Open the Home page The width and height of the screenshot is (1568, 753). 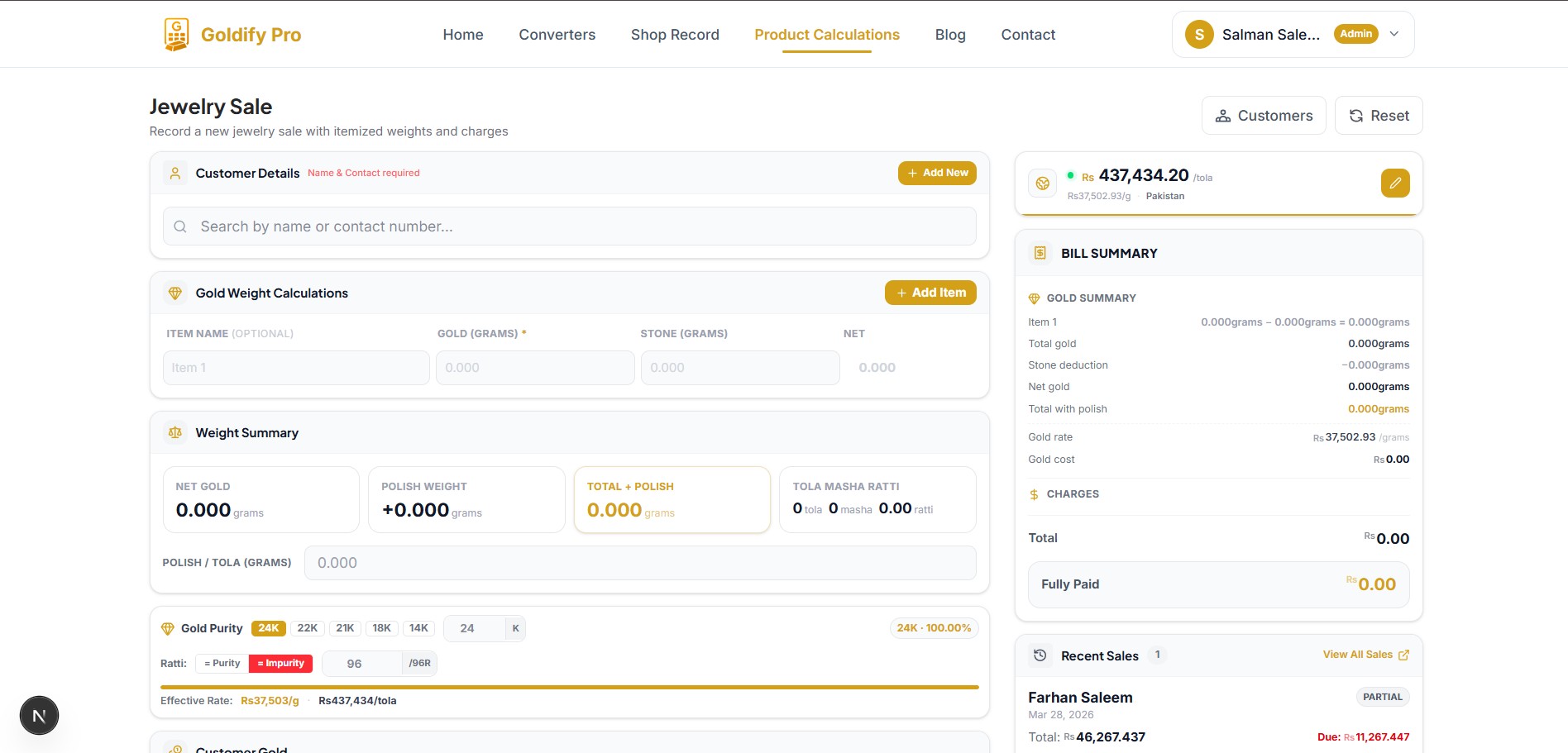tap(463, 35)
